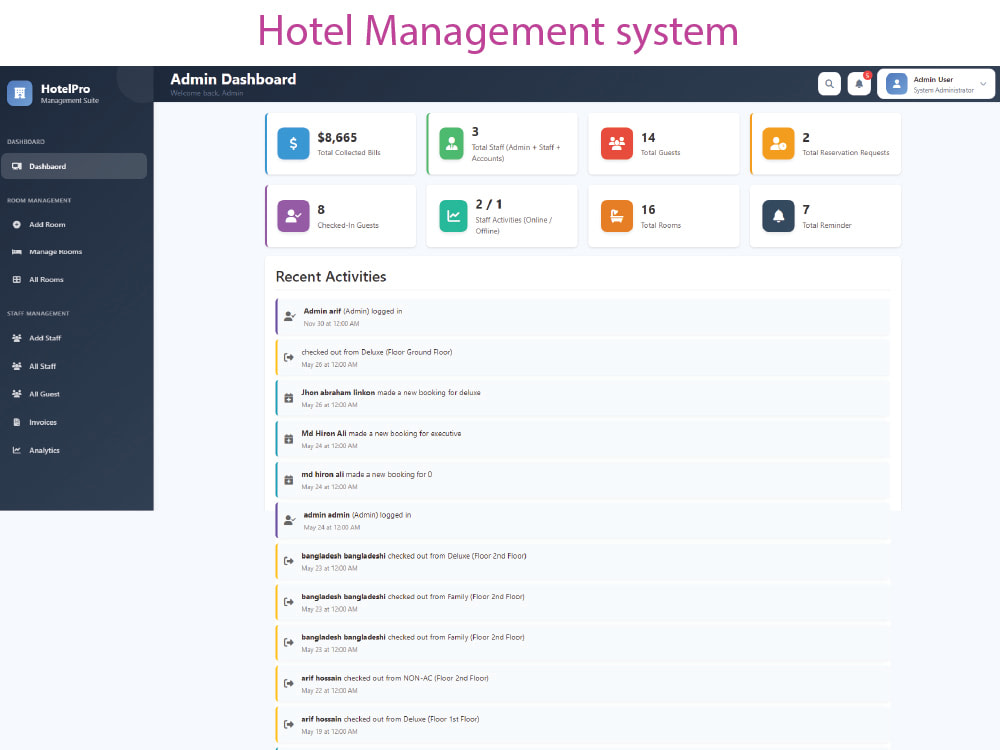Viewport: 1000px width, 750px height.
Task: Click login icon beside Admin arif activity
Action: tap(290, 316)
